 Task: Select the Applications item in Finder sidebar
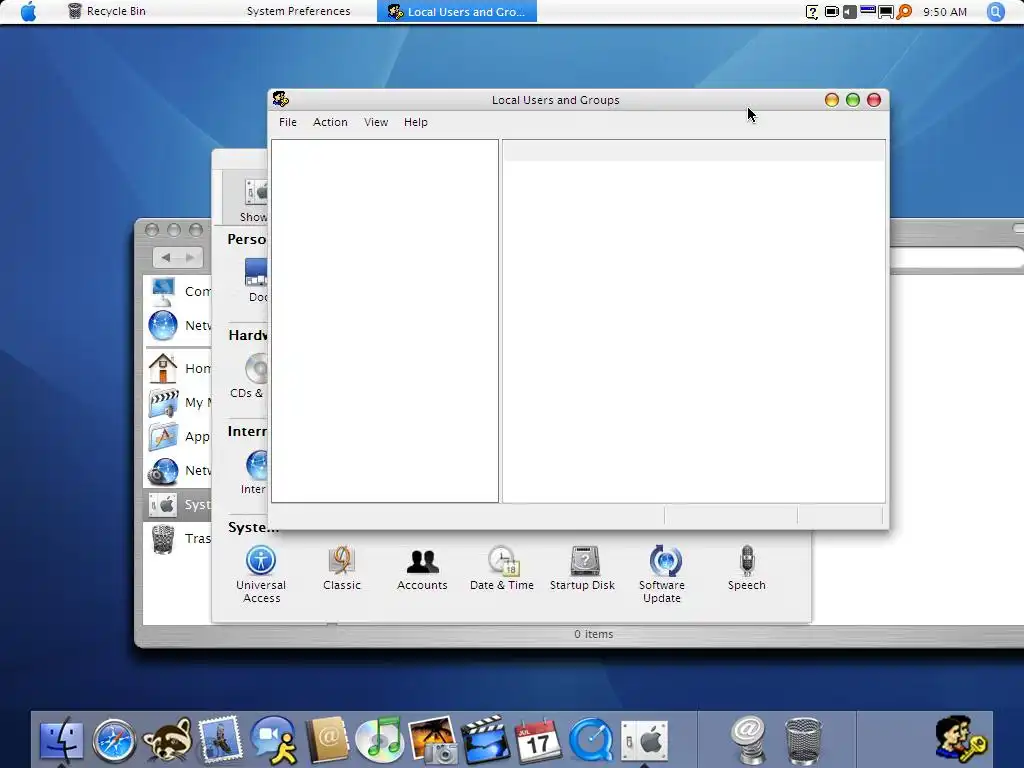[x=178, y=436]
